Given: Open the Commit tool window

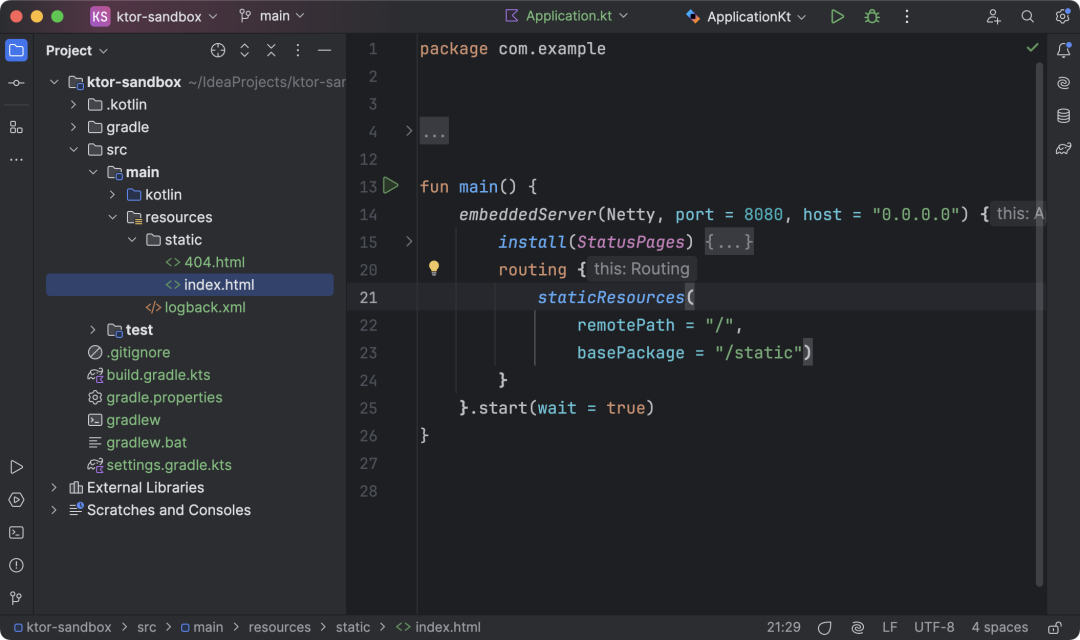Looking at the screenshot, I should click(x=17, y=83).
